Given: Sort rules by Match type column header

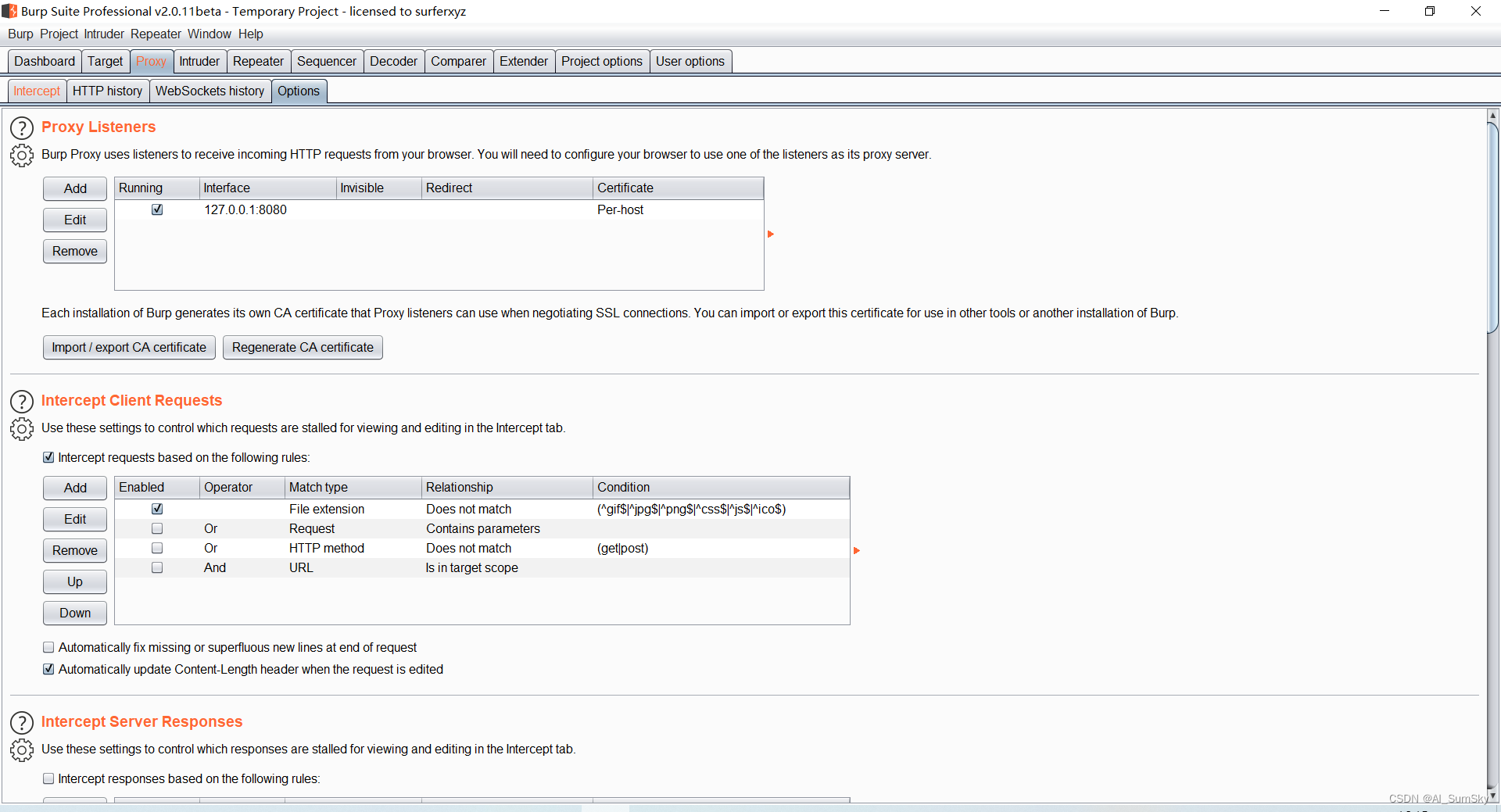Looking at the screenshot, I should coord(353,487).
